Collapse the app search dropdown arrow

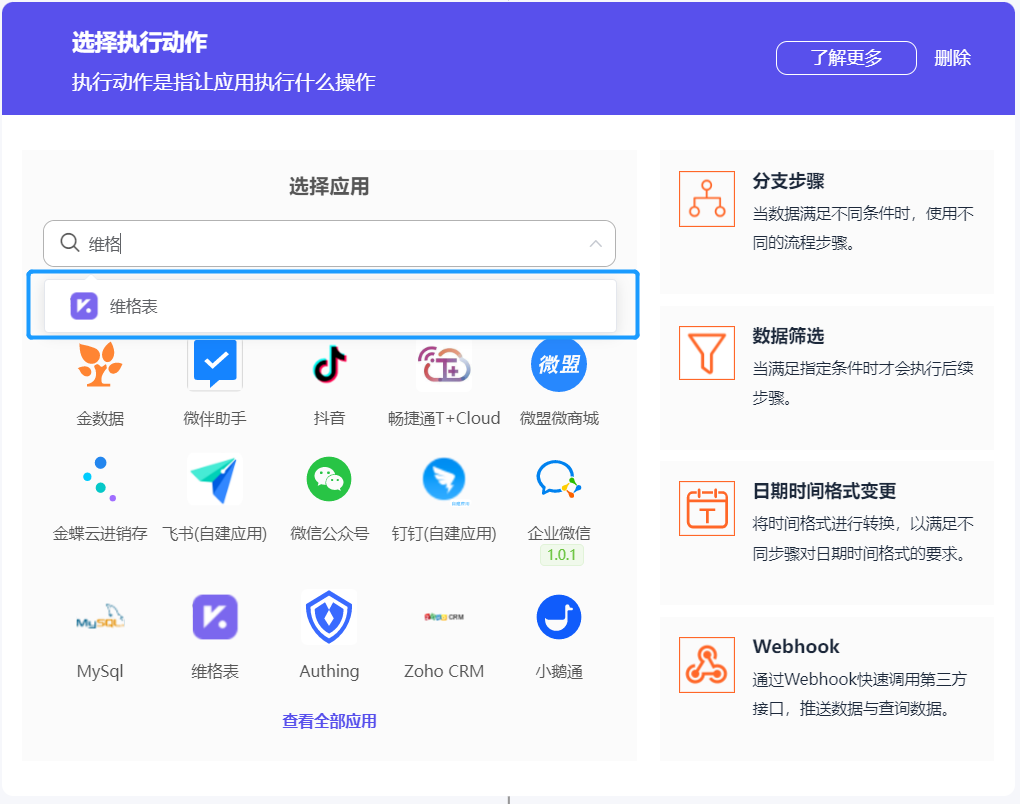click(x=595, y=244)
